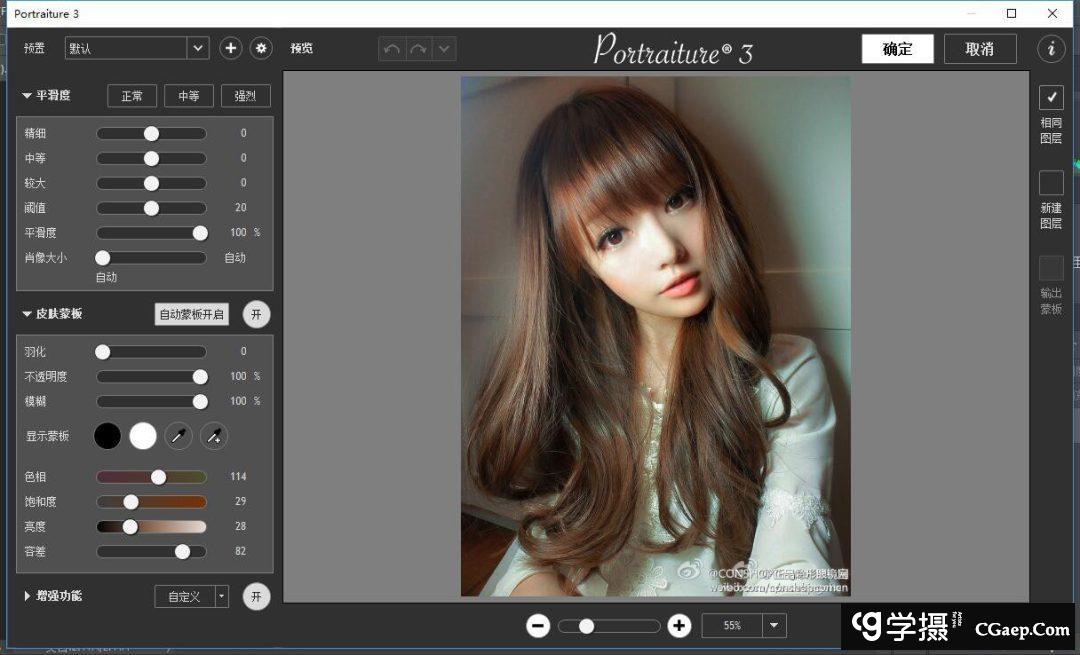This screenshot has height=655, width=1080.
Task: Open the info icon in top-right
Action: 1050,49
